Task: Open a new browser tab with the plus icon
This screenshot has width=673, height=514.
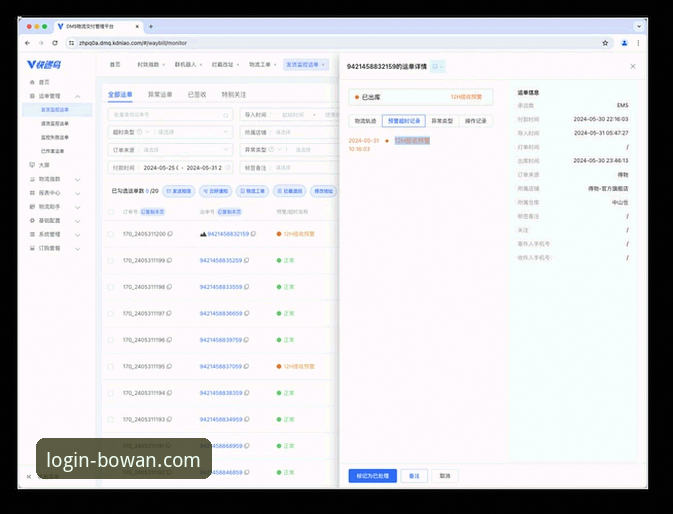Action: 151,26
